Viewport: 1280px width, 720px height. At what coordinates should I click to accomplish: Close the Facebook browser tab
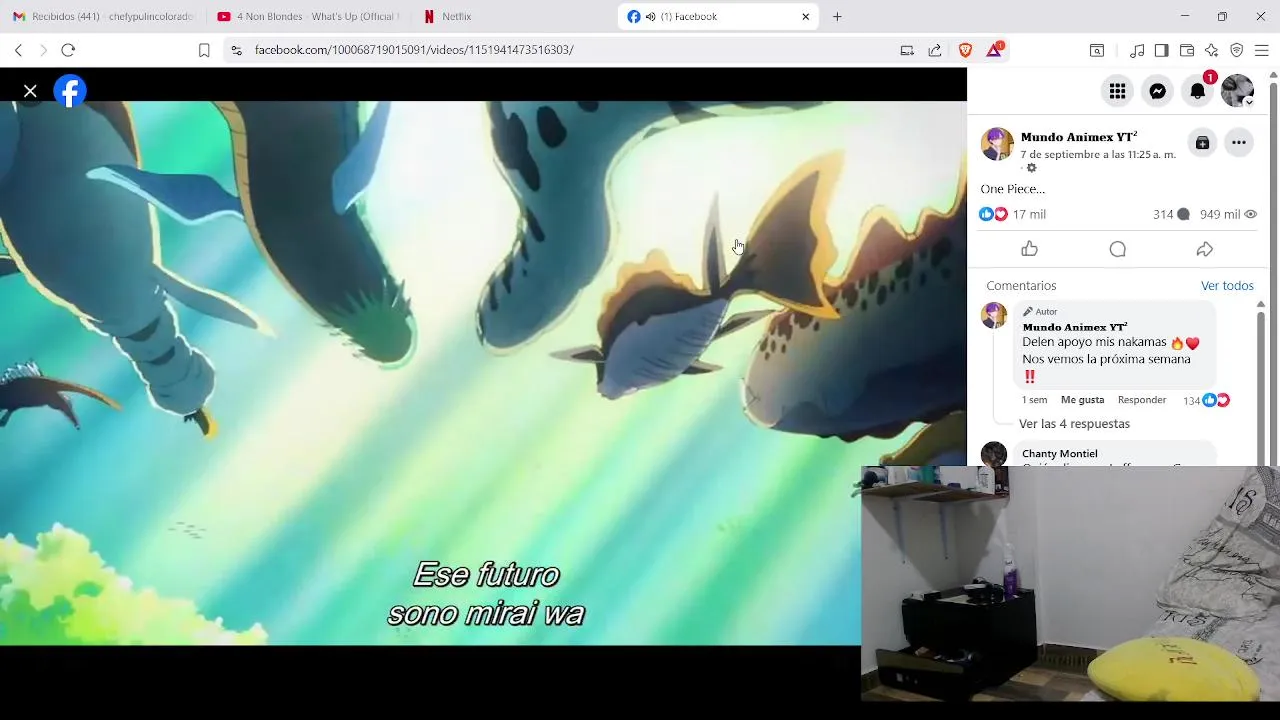click(x=806, y=16)
